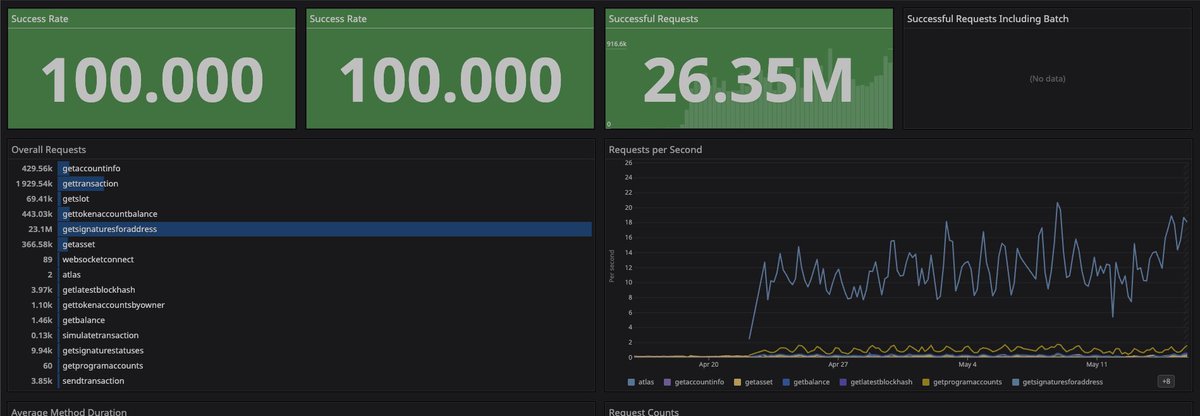Select the websocketconnect row label
The image size is (1200, 416).
pos(98,260)
